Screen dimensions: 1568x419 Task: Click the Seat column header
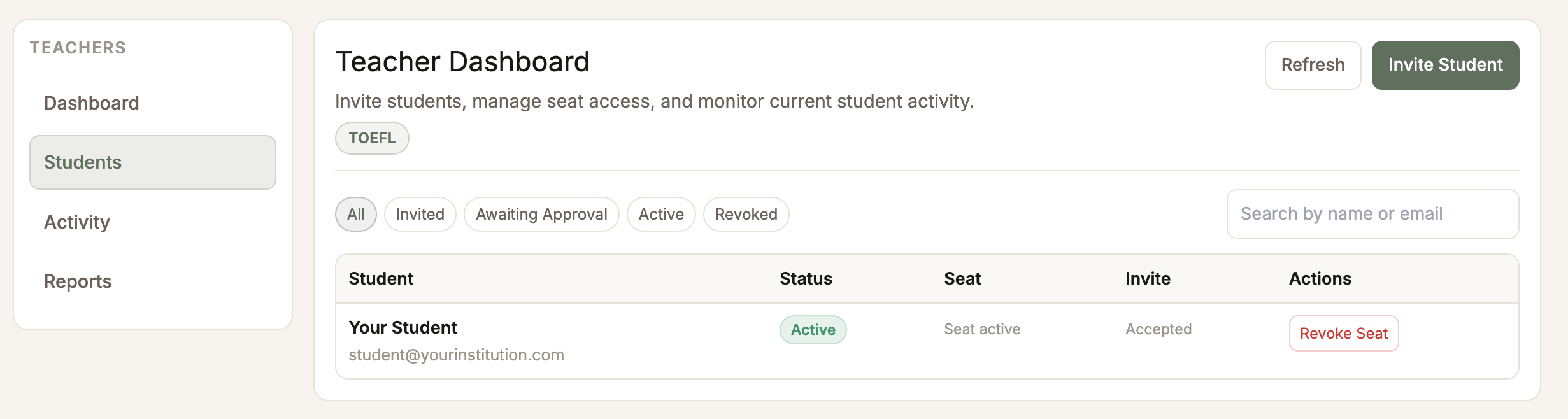962,279
